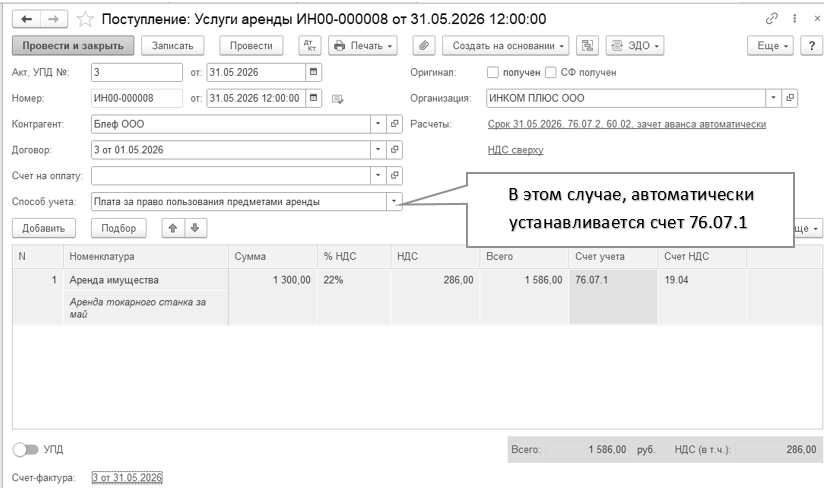Open help question mark button
This screenshot has height=504, width=834.
812,46
